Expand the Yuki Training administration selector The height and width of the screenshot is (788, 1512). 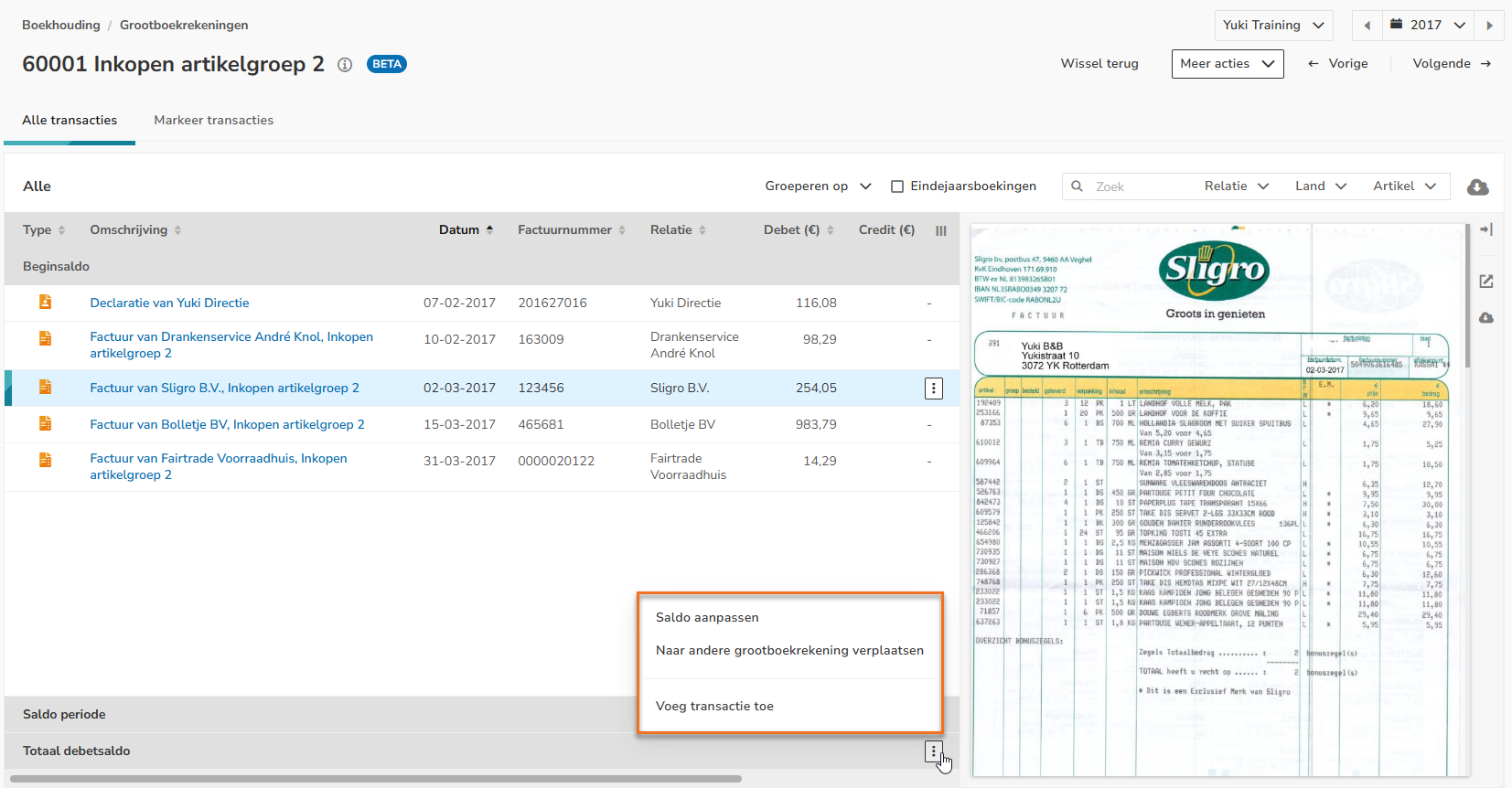coord(1273,26)
